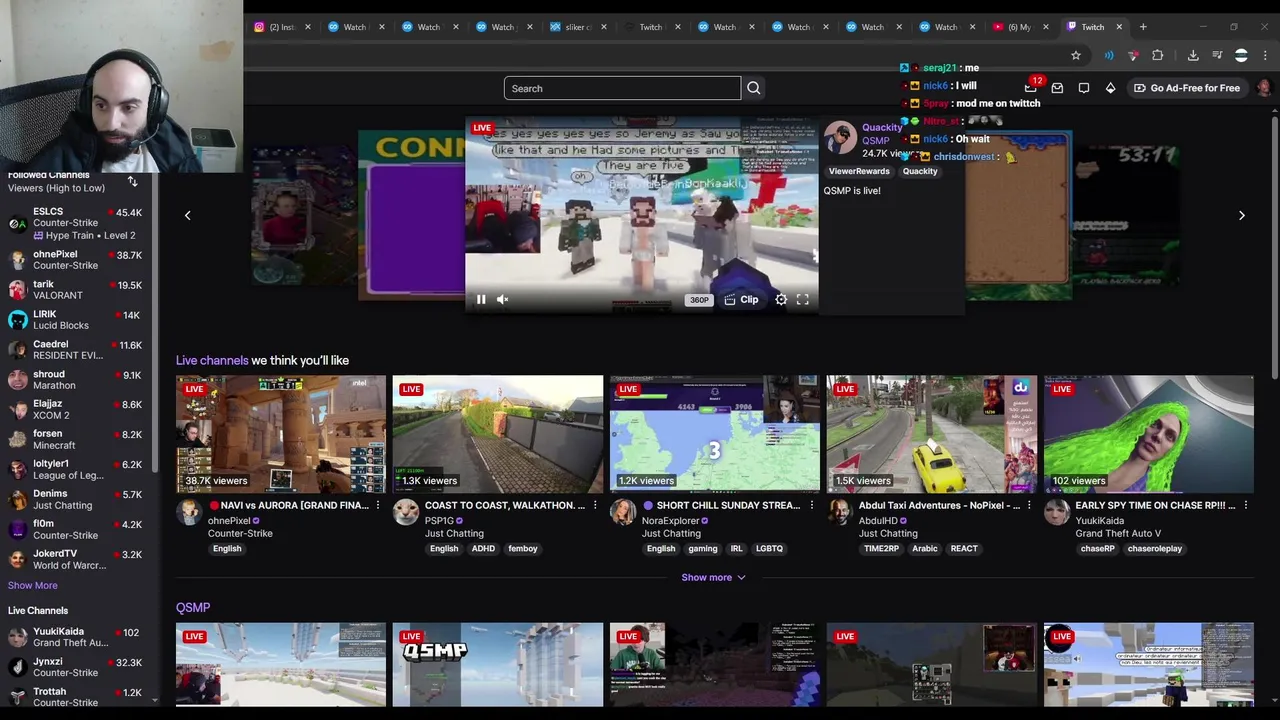Open ESLCS channel in sidebar
The image size is (1280, 720).
[77, 224]
